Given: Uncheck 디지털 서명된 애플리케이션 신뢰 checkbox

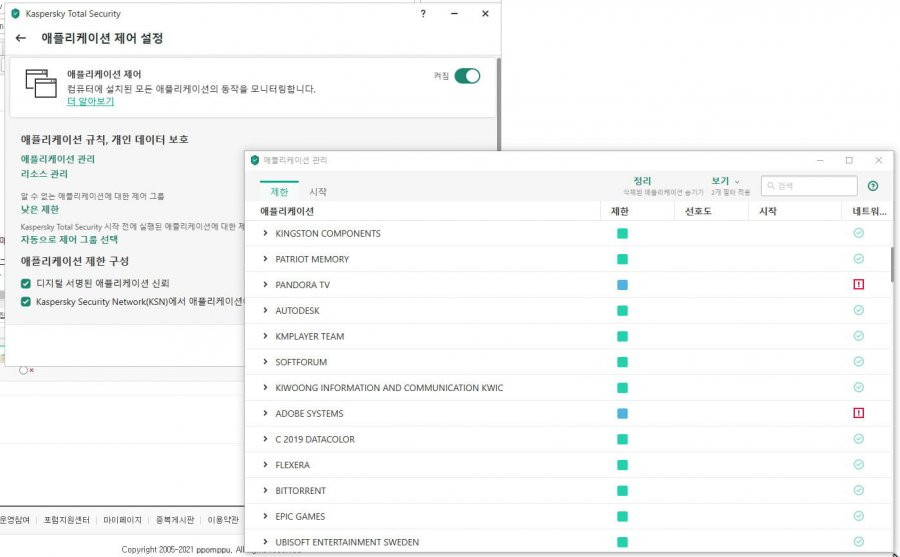Looking at the screenshot, I should (x=26, y=284).
